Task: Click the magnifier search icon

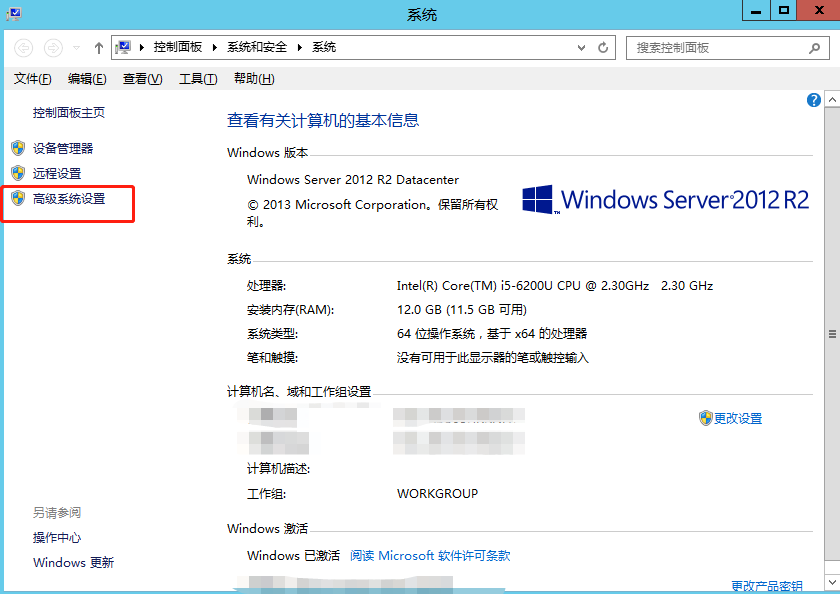Action: (x=814, y=48)
